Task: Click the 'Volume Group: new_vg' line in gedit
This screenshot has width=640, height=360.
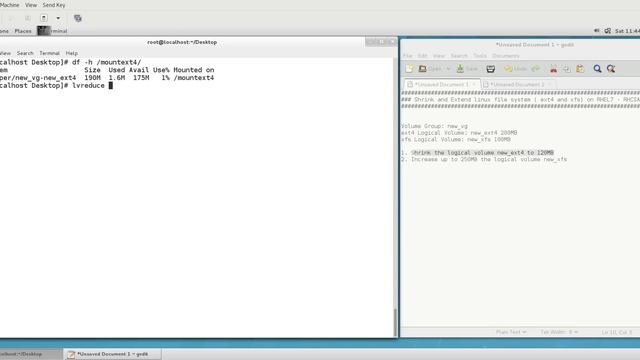Action: 434,127
